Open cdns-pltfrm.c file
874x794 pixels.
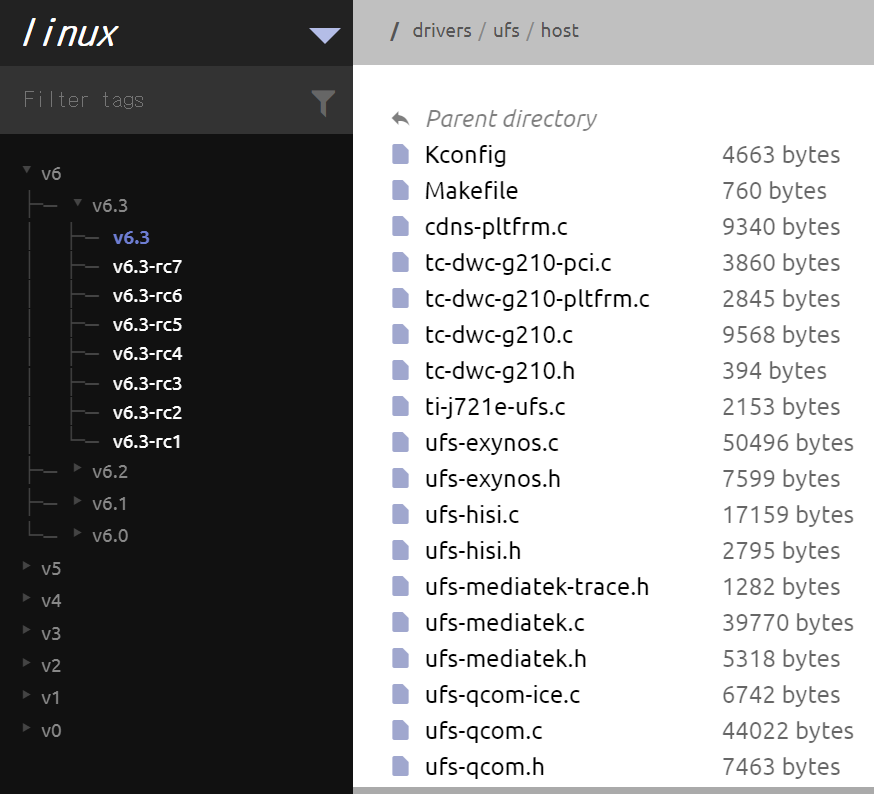(x=496, y=227)
